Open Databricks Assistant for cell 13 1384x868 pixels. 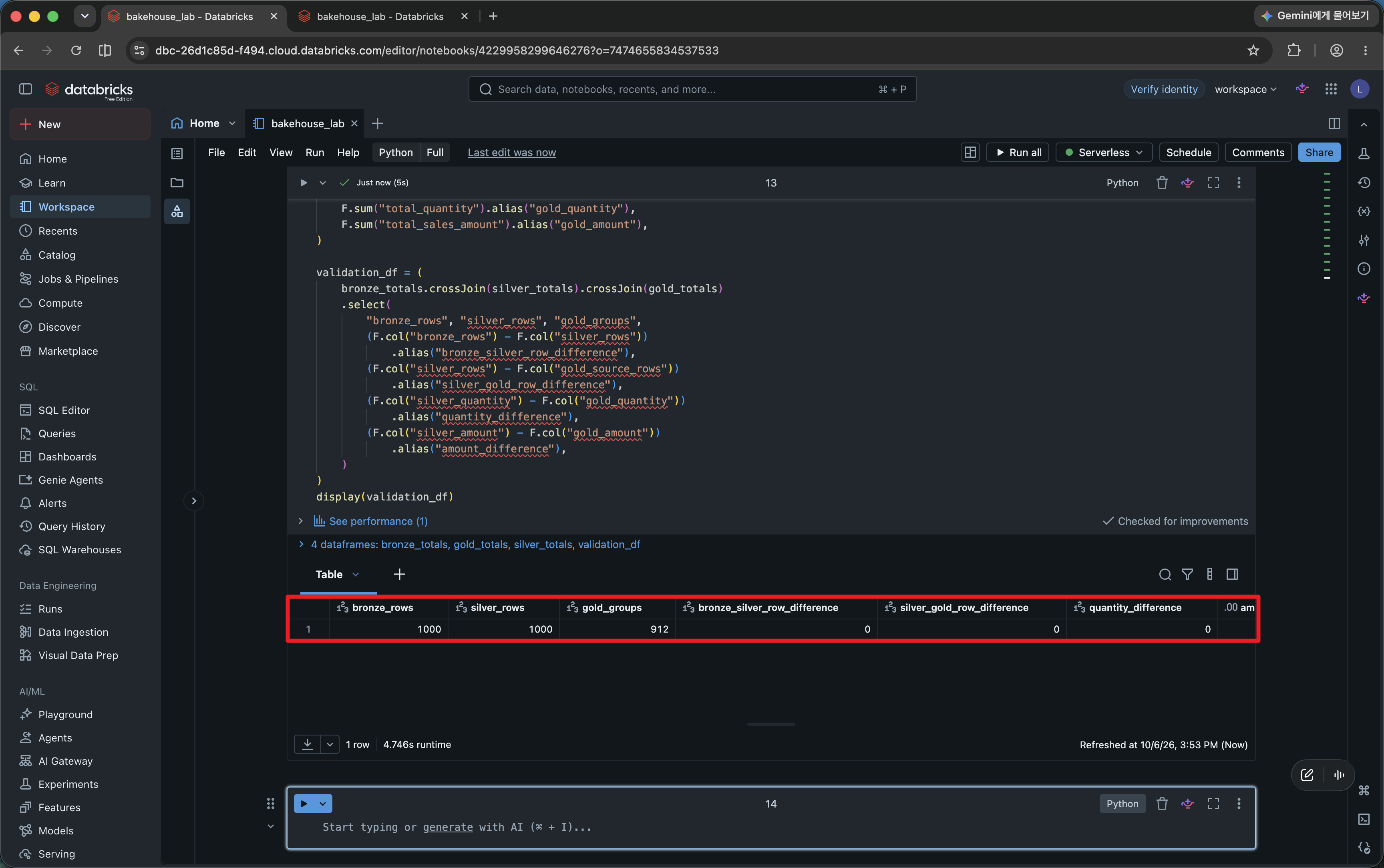(1187, 183)
